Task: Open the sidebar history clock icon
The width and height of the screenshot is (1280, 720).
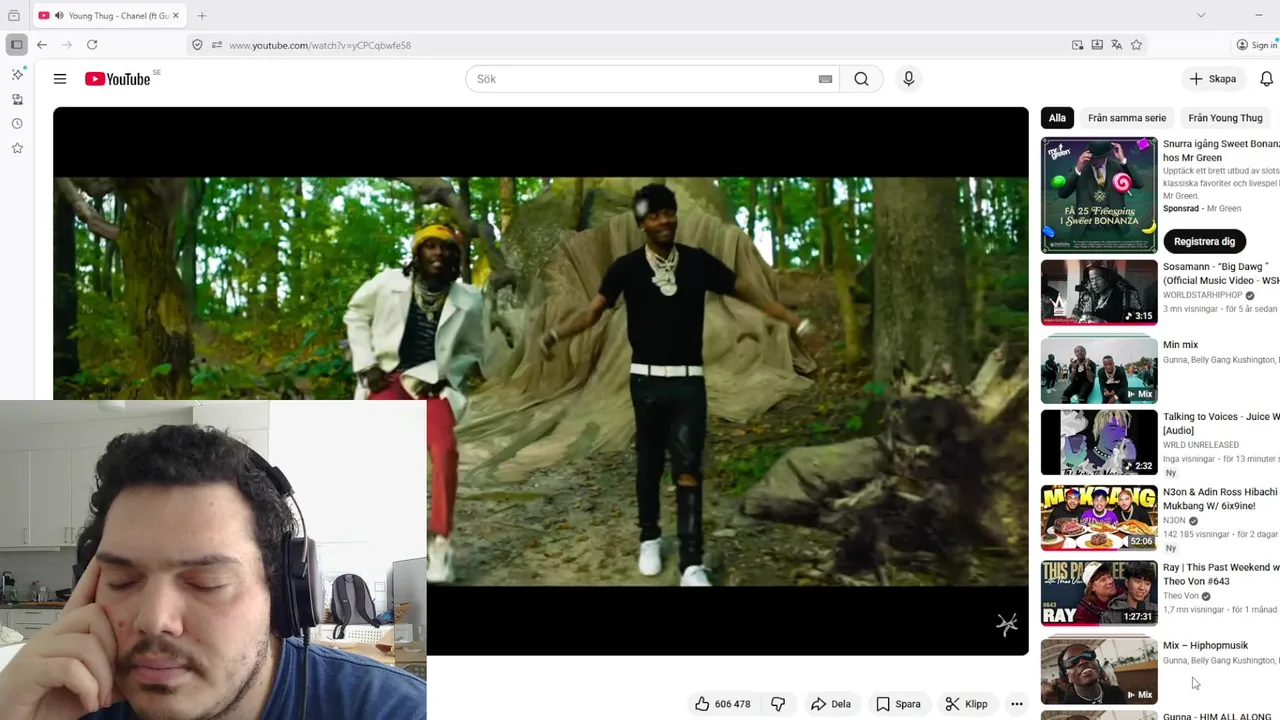Action: coord(17,124)
